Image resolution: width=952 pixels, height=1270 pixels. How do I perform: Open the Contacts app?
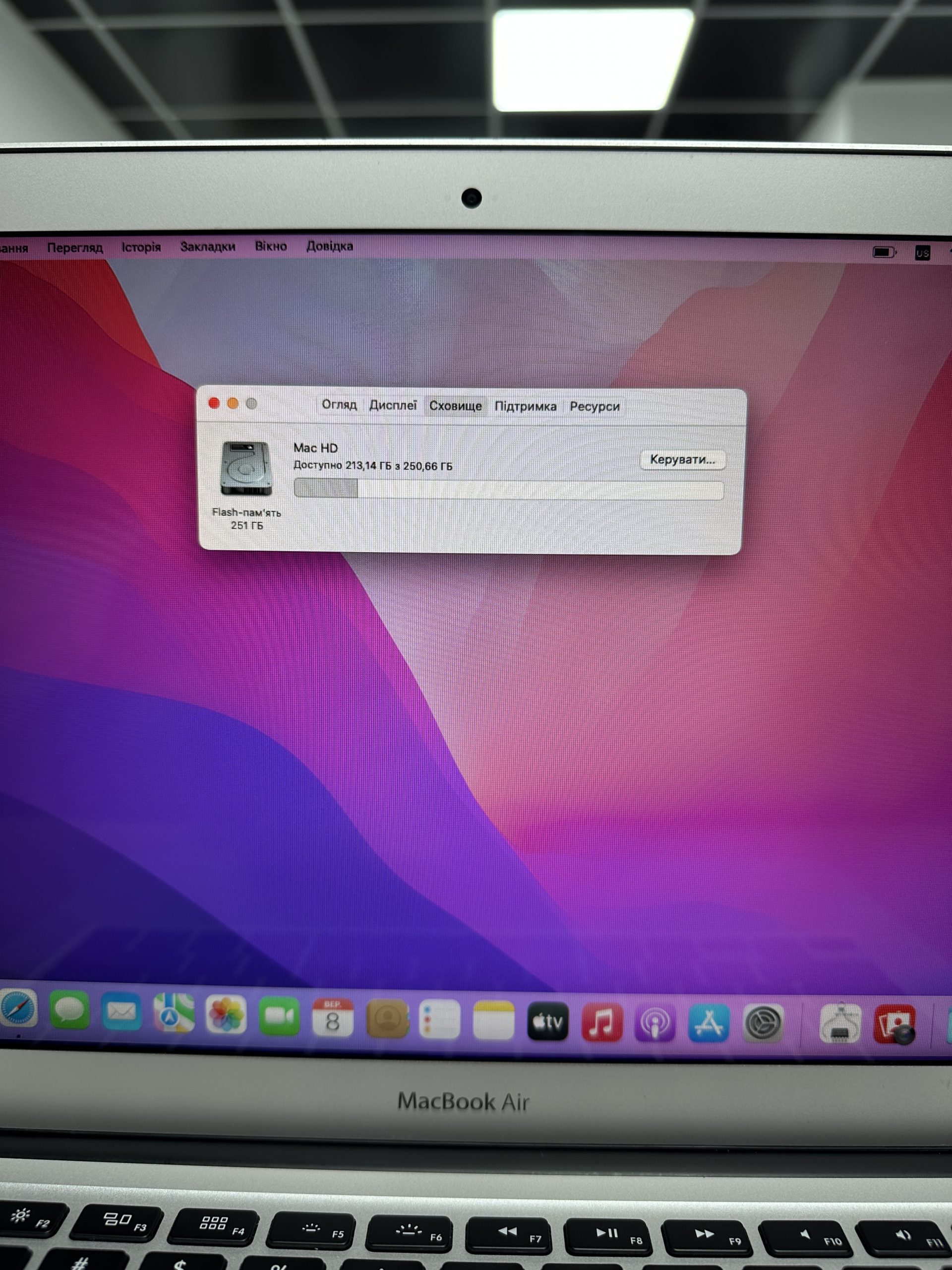(x=387, y=1018)
